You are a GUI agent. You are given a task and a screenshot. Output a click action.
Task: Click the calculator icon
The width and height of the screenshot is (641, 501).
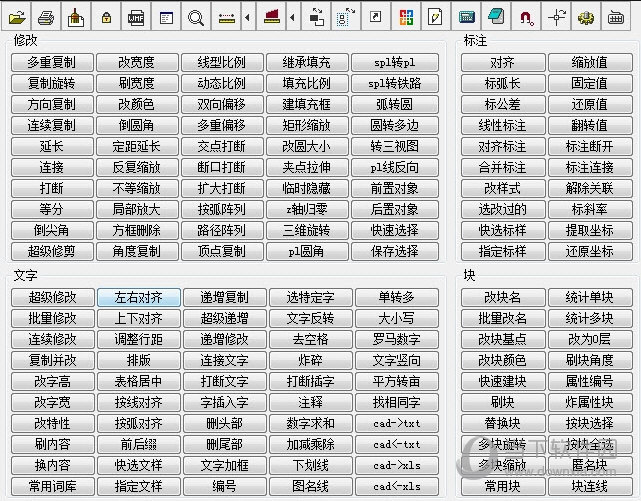pyautogui.click(x=466, y=17)
